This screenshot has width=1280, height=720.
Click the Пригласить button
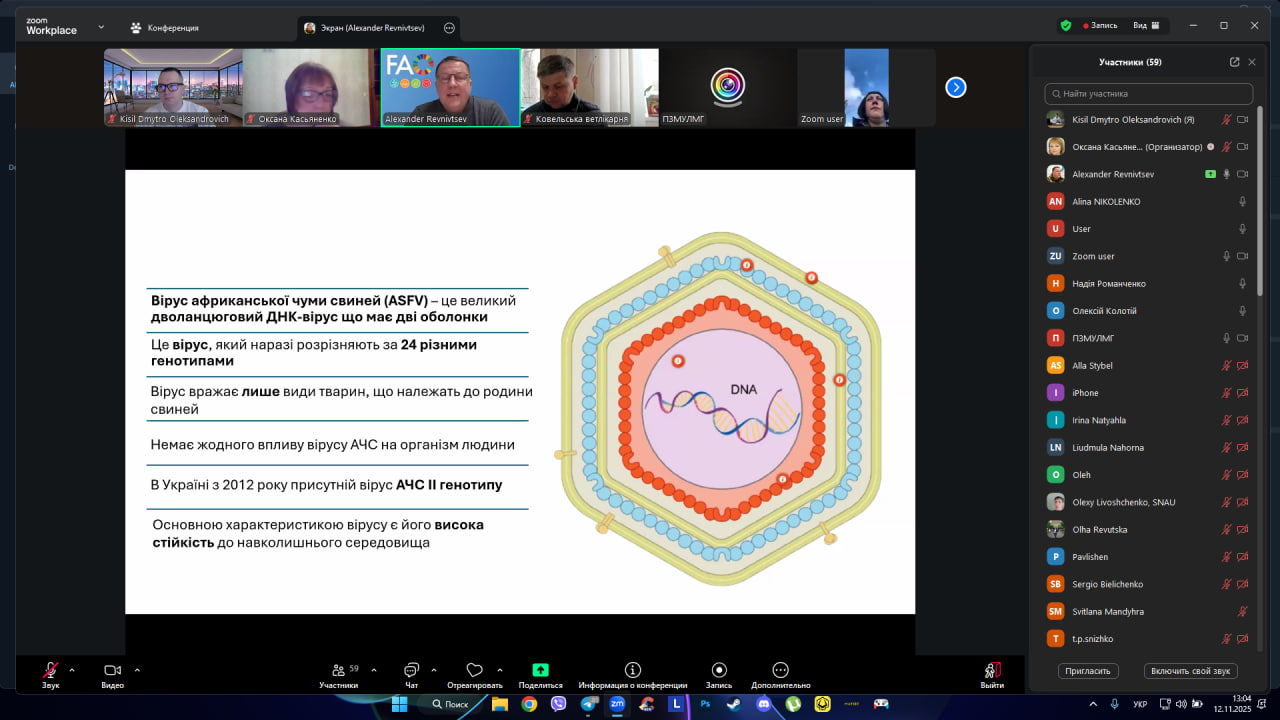1088,671
